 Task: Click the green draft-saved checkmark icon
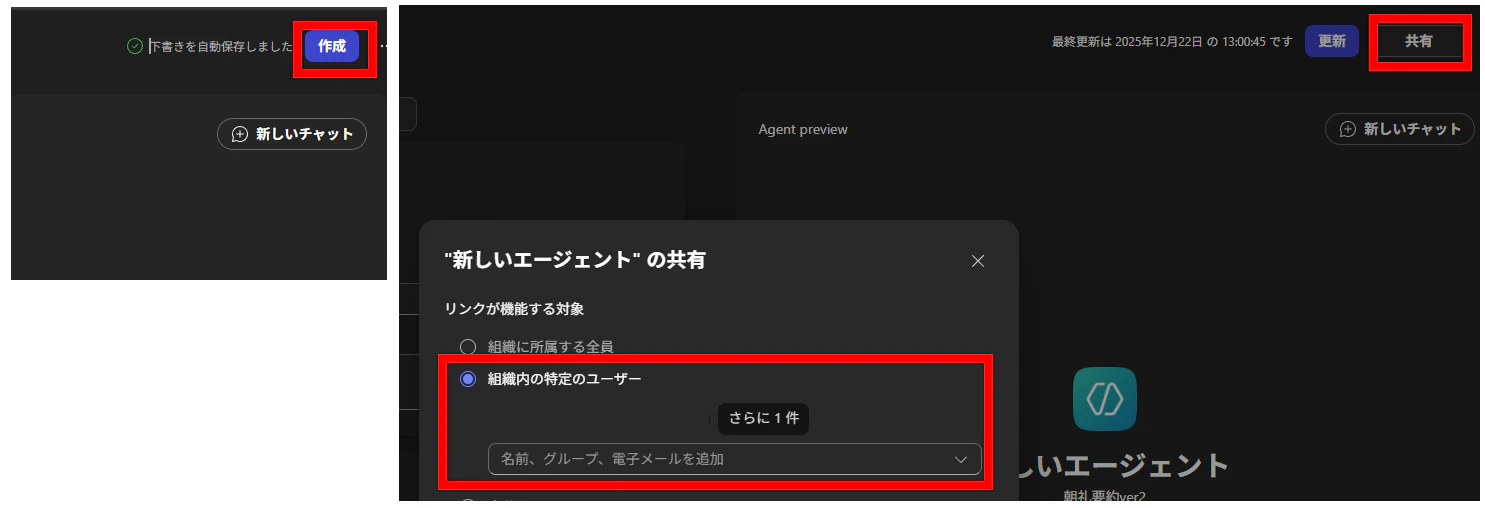pyautogui.click(x=135, y=46)
